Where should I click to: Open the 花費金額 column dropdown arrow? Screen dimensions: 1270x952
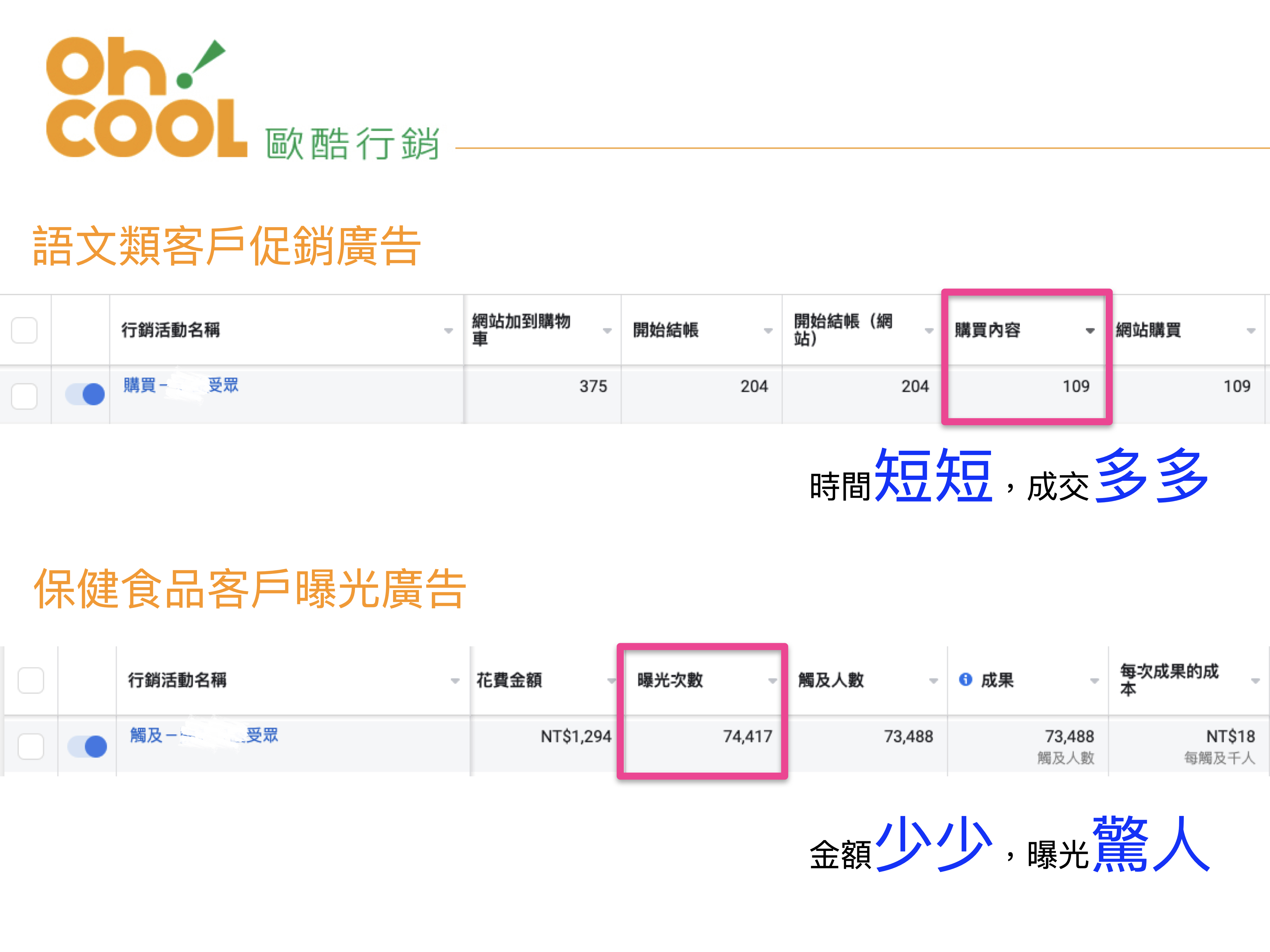pyautogui.click(x=611, y=681)
